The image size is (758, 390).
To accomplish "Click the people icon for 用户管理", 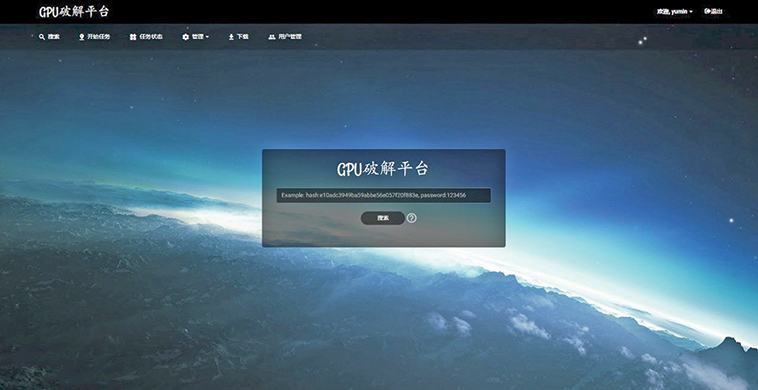I will [x=272, y=37].
